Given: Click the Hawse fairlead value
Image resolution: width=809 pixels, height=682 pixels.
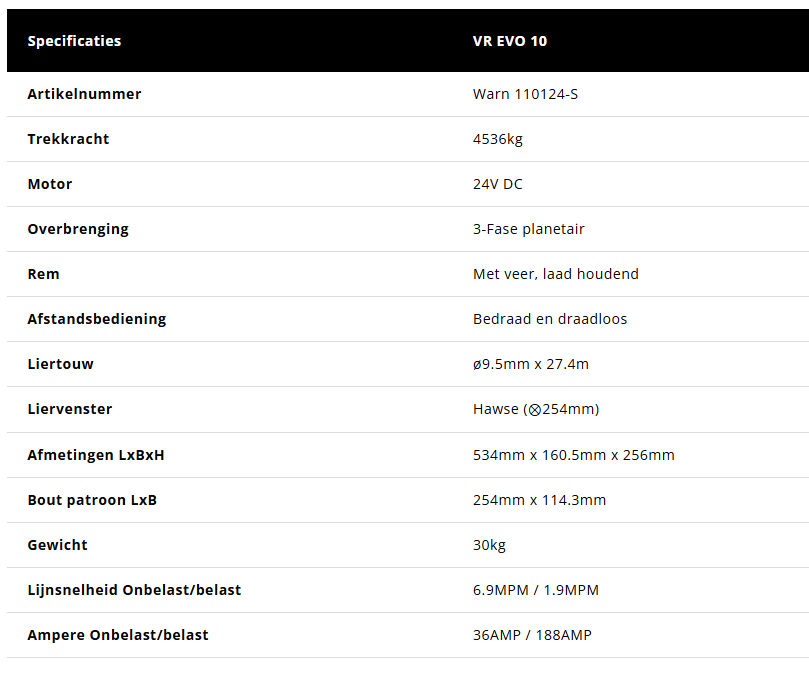Looking at the screenshot, I should [536, 409].
